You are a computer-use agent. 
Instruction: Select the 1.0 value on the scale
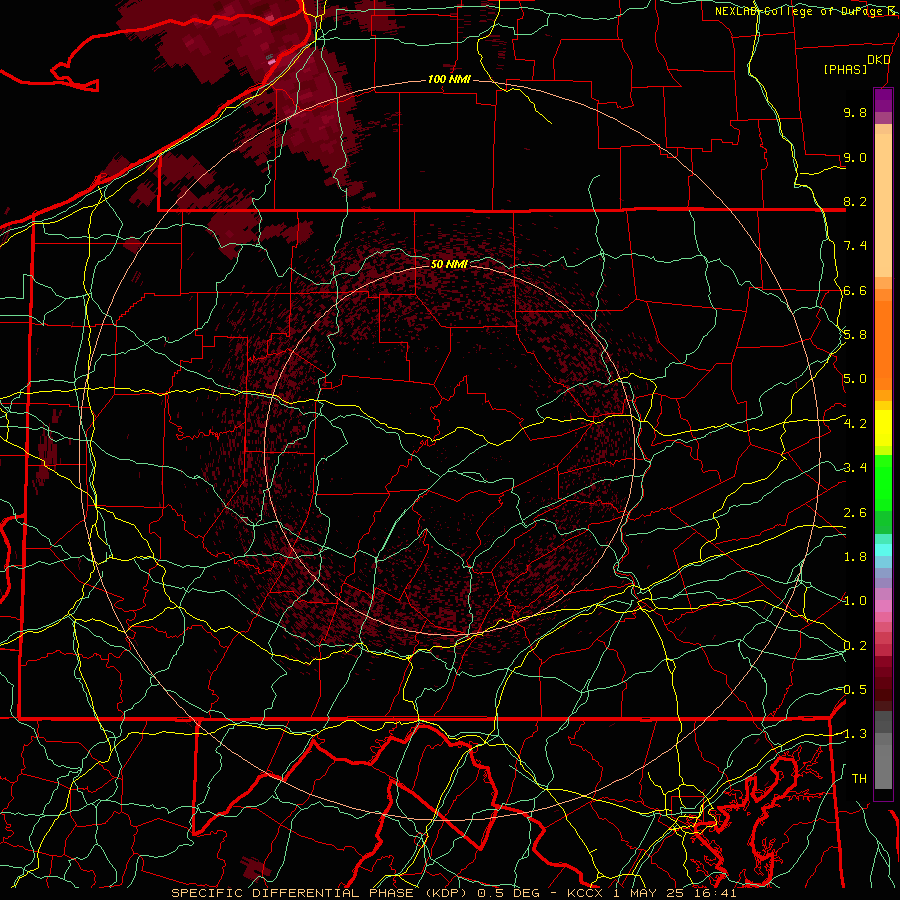[x=855, y=601]
